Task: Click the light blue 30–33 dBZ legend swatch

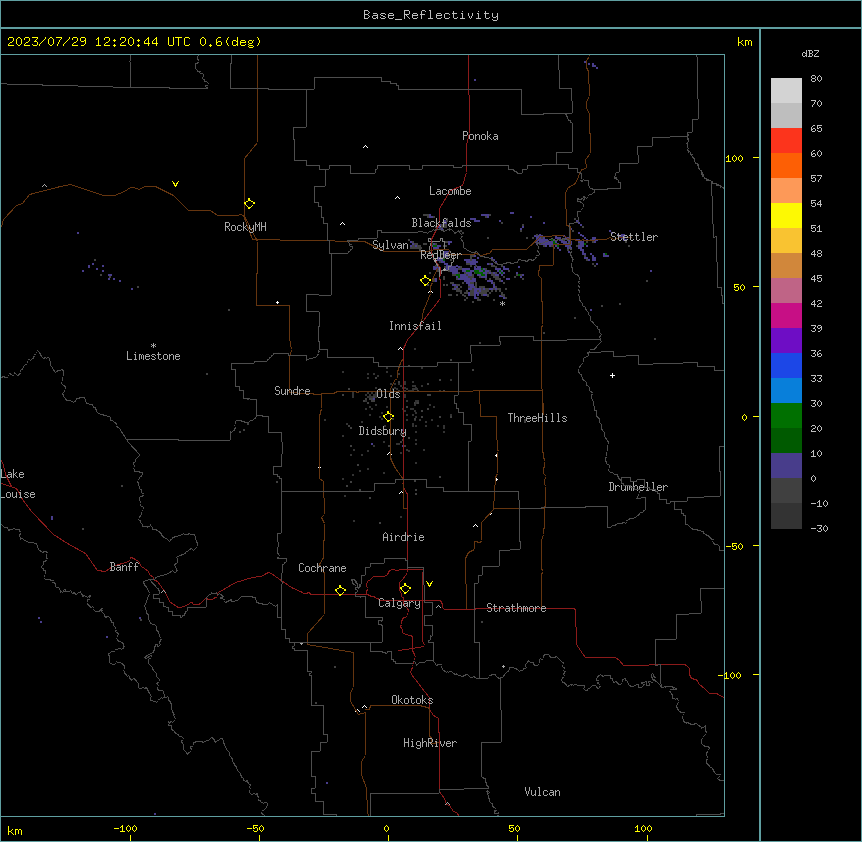Action: (x=786, y=391)
